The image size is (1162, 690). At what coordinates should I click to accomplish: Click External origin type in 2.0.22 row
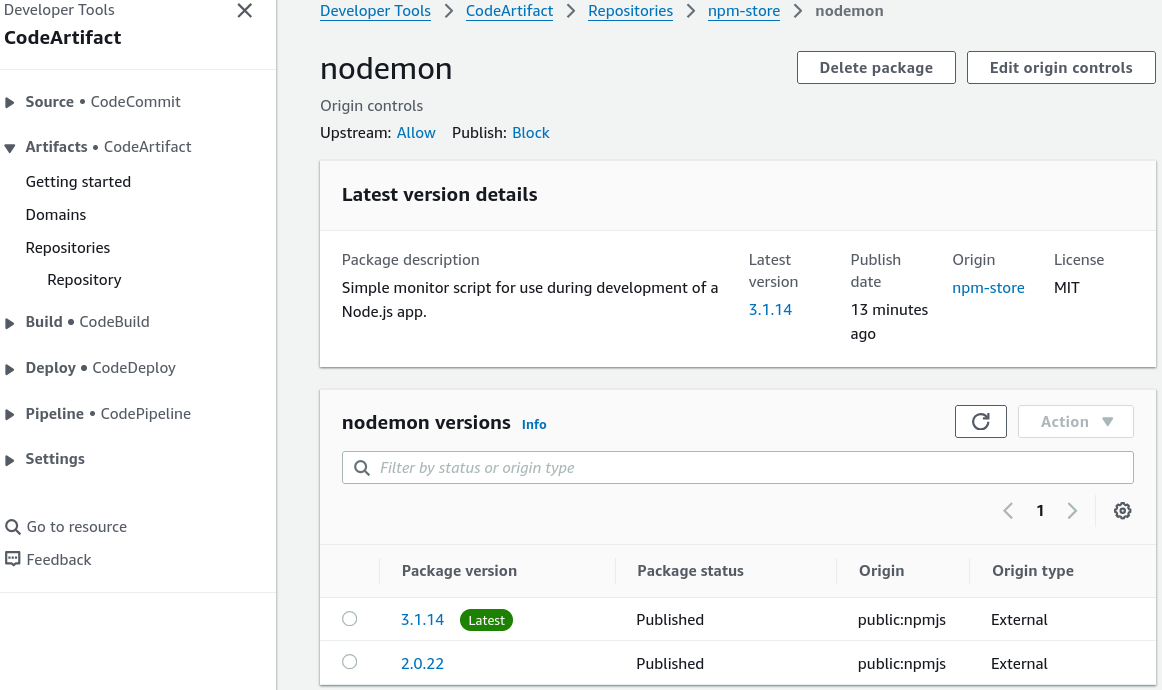[x=1019, y=663]
